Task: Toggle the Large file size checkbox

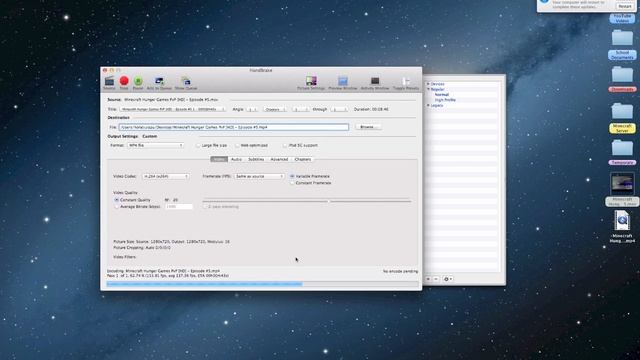Action: point(198,145)
